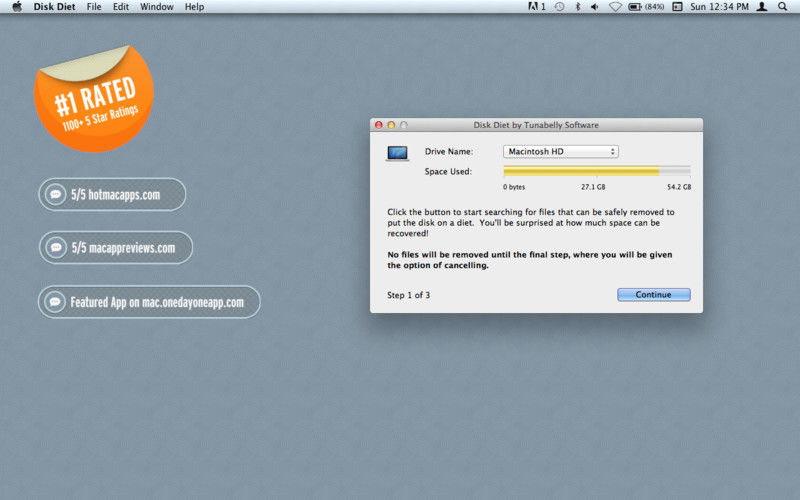Screen dimensions: 800x500
Task: Open the Help menu
Action: click(194, 7)
